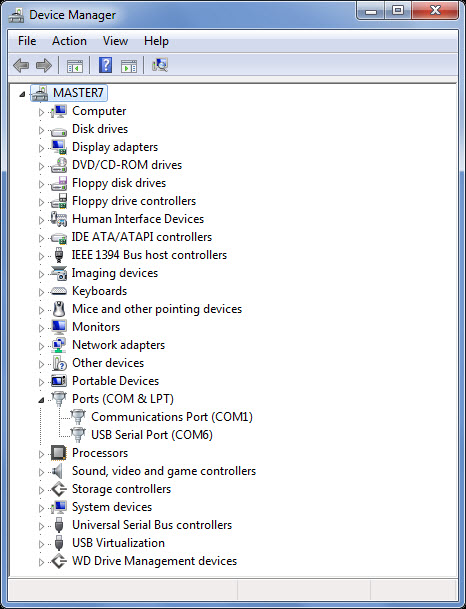The width and height of the screenshot is (466, 609).
Task: Open the Action menu
Action: point(69,41)
